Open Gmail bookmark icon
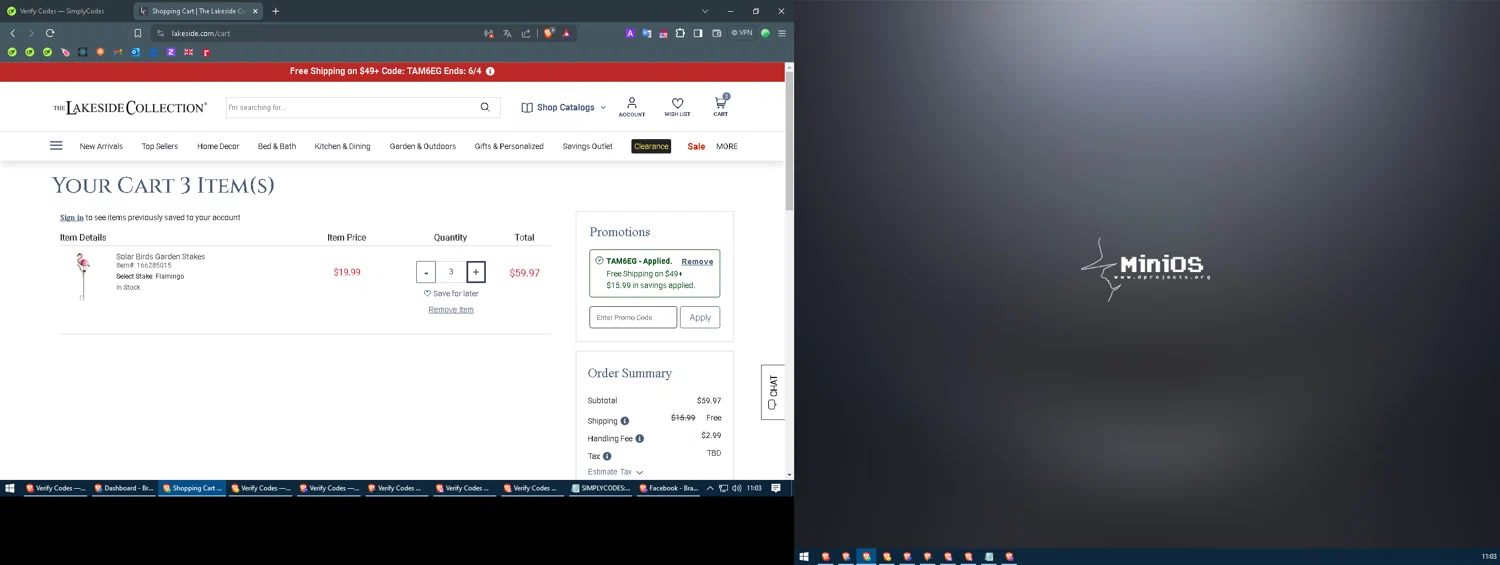 pos(118,52)
